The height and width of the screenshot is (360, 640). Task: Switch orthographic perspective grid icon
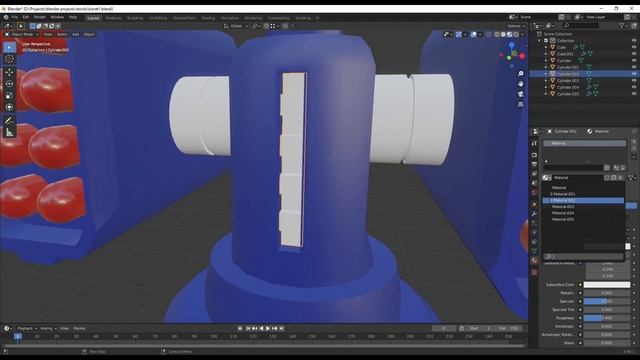pyautogui.click(x=520, y=104)
